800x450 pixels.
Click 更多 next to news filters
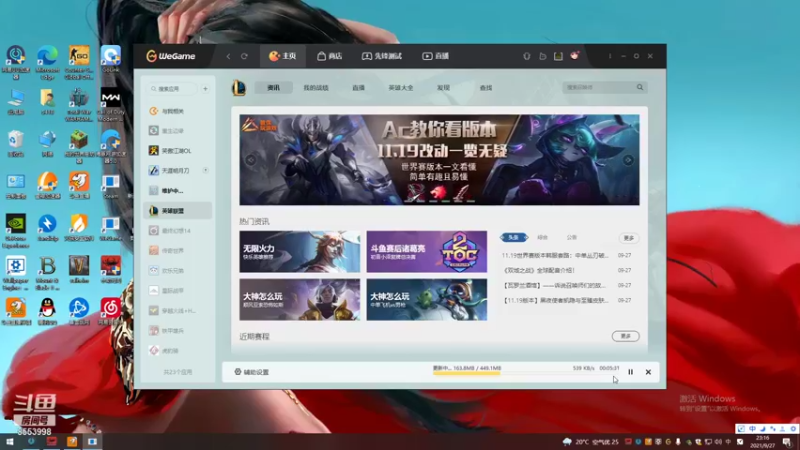629,238
